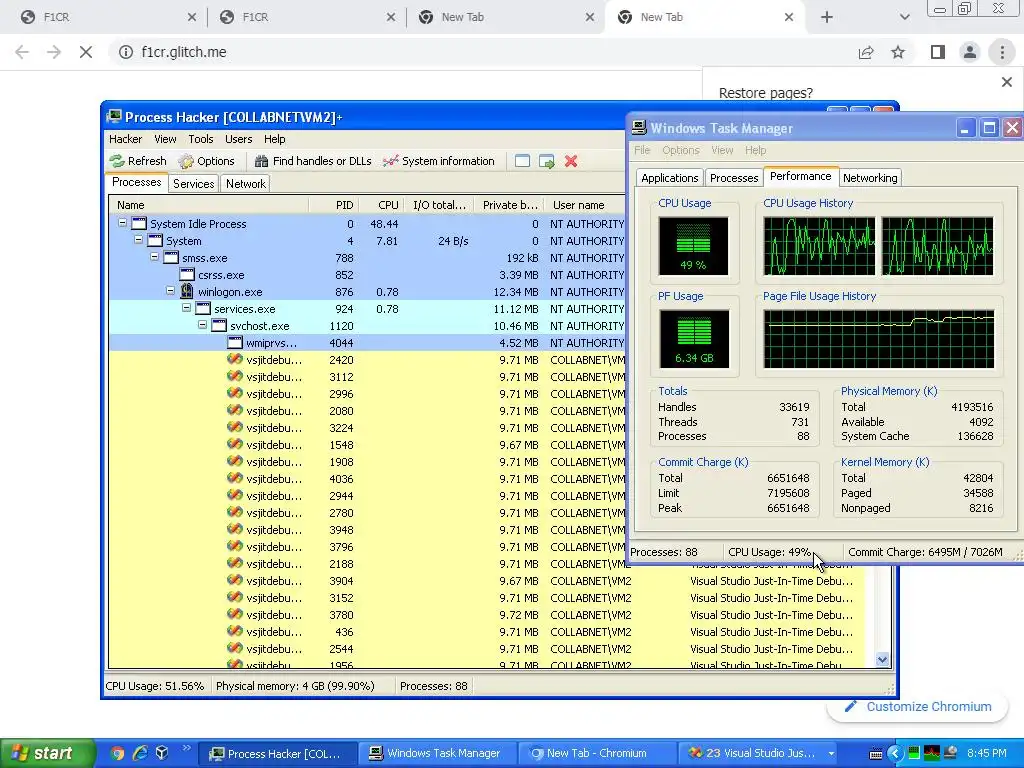Screen dimensions: 1024x768
Task: Switch to the Services tab
Action: click(x=193, y=184)
